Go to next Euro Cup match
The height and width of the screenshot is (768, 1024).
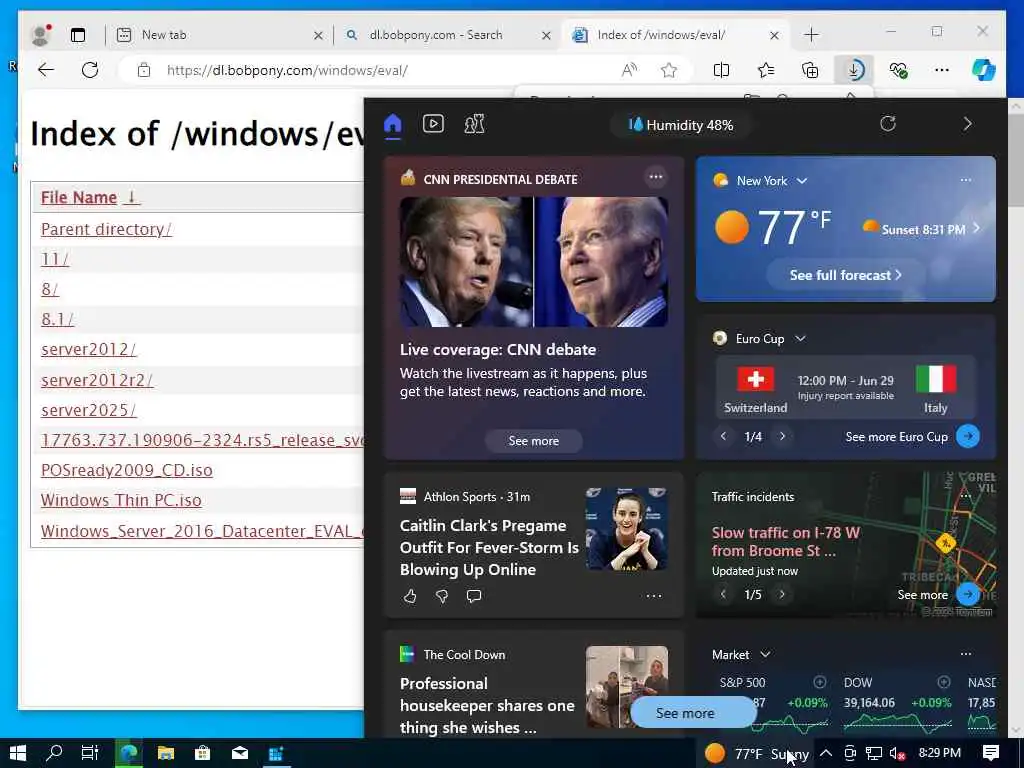pyautogui.click(x=782, y=436)
